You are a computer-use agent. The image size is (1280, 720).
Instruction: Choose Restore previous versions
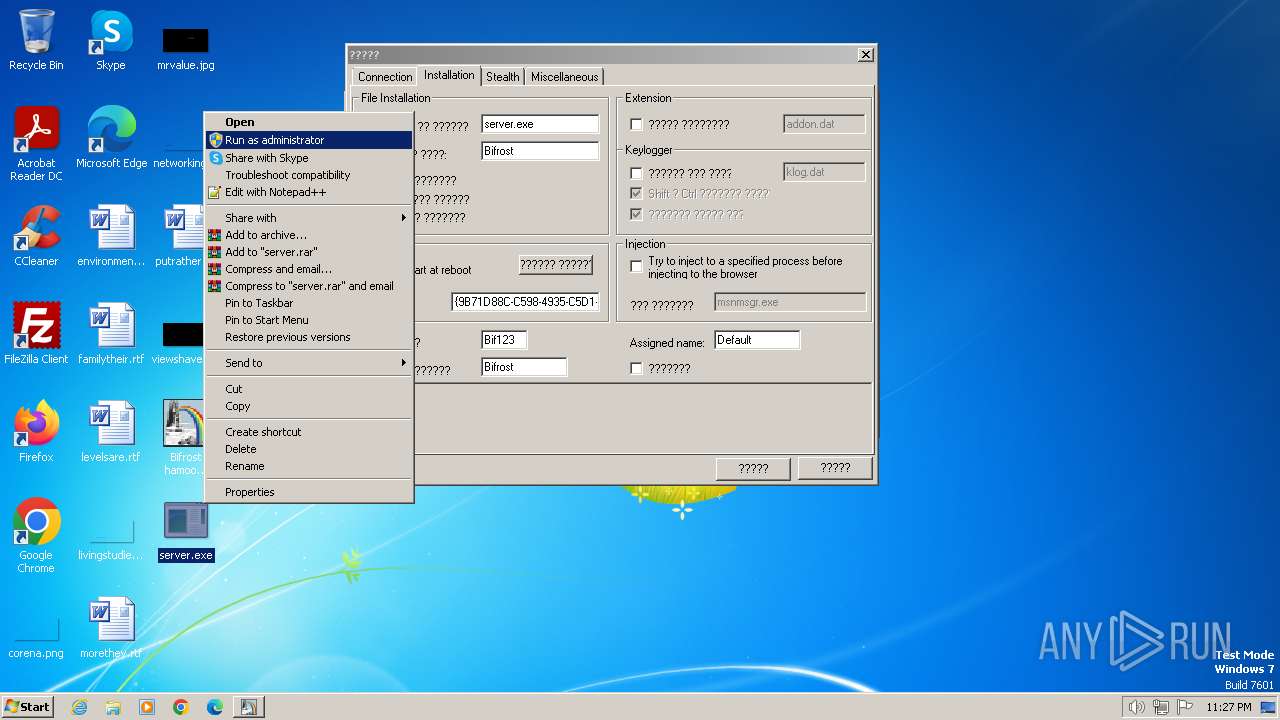(x=309, y=337)
